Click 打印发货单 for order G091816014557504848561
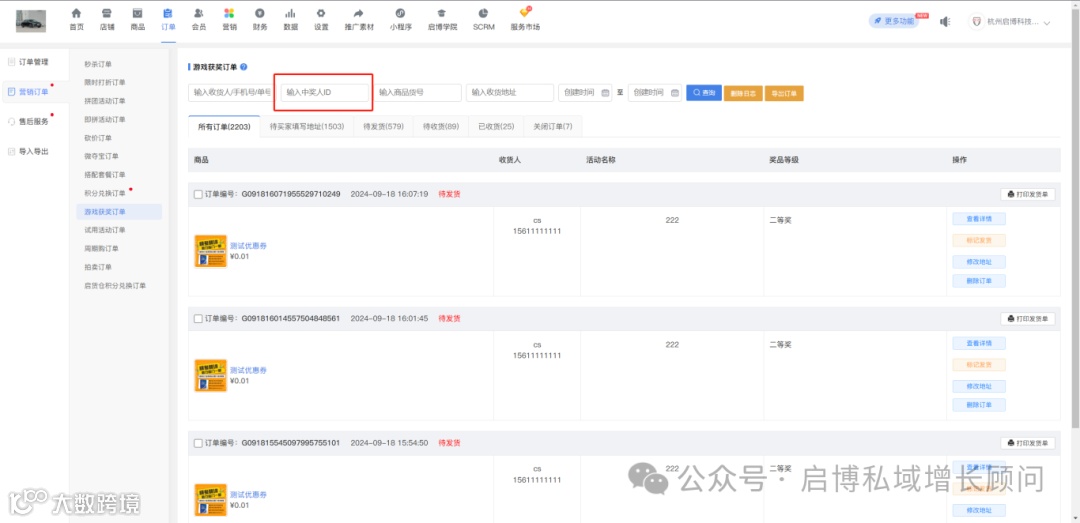 [1028, 319]
